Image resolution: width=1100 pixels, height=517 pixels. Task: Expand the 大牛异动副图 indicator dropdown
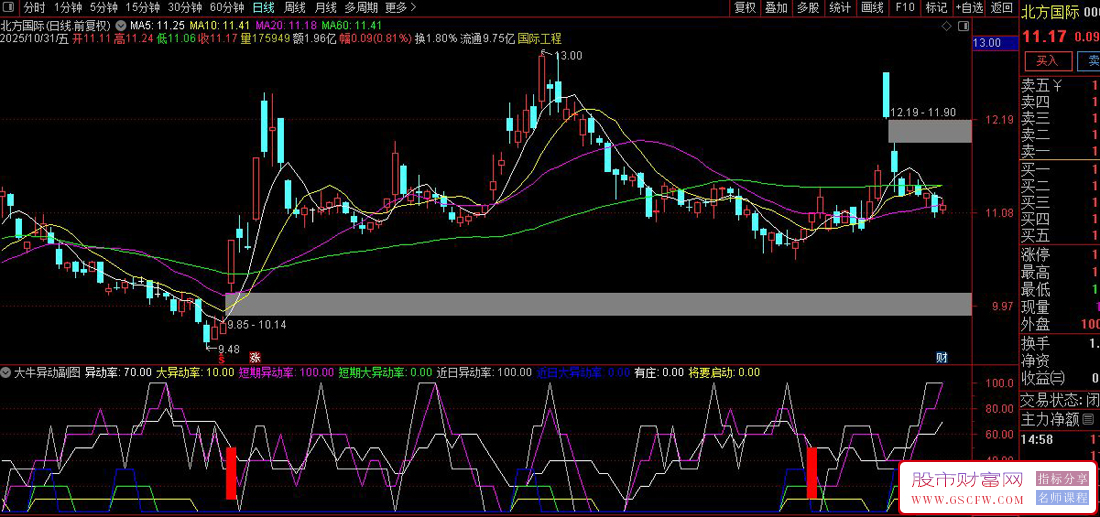[7, 372]
